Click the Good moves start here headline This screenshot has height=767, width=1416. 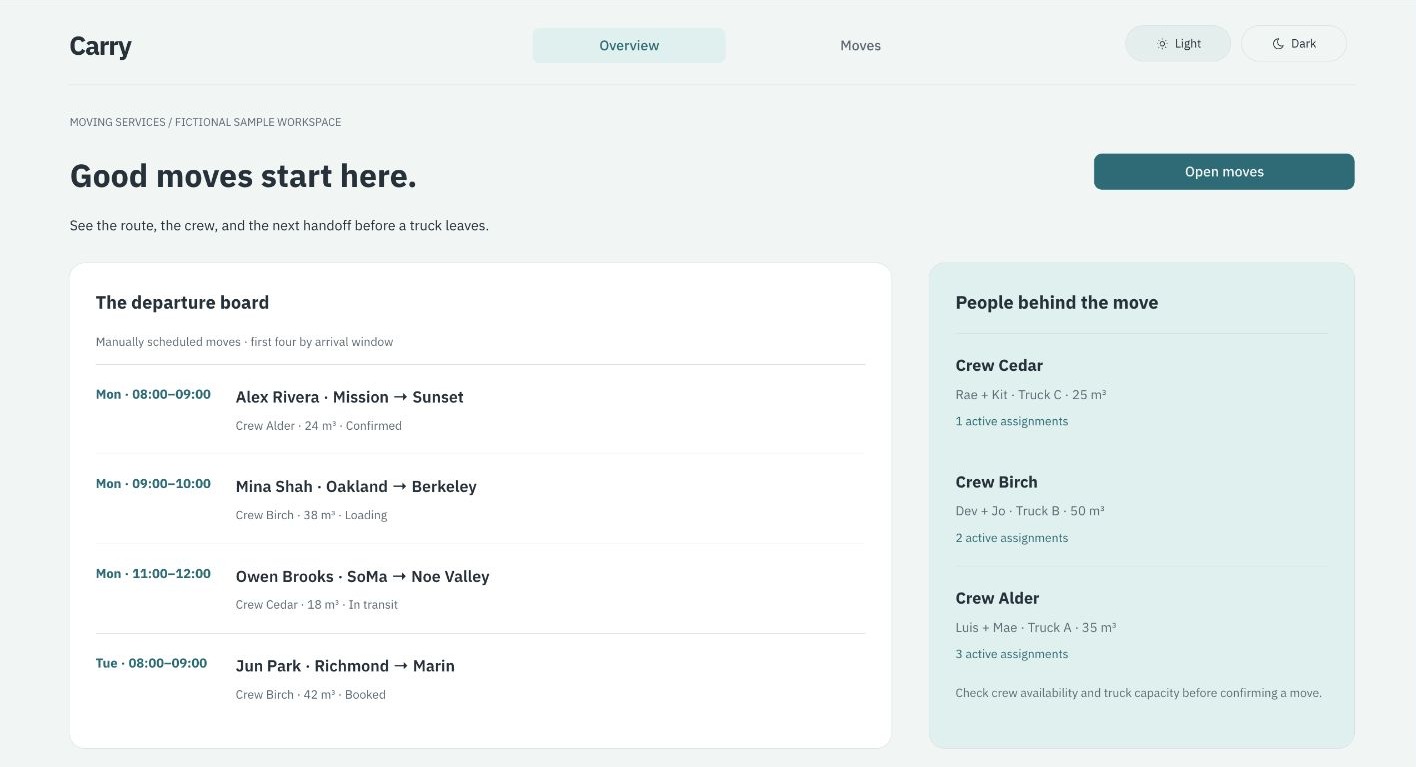[x=243, y=176]
